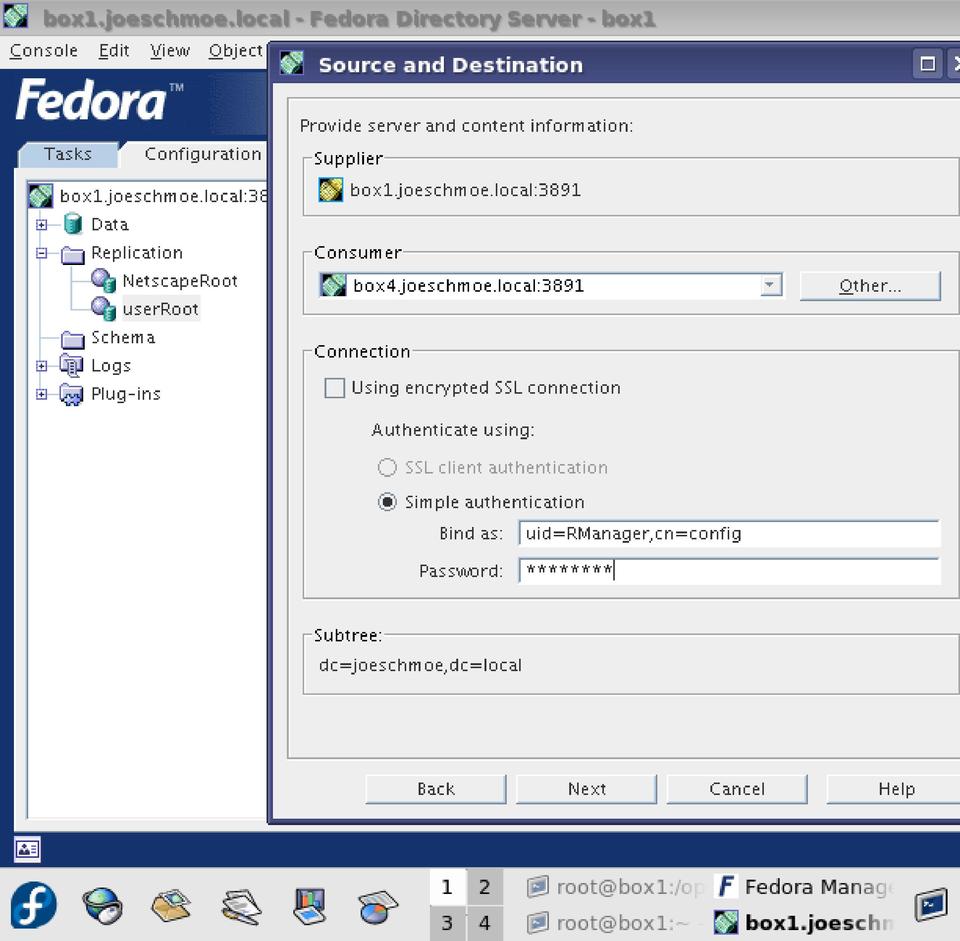Open the Edit menu
The height and width of the screenshot is (941, 960).
113,51
